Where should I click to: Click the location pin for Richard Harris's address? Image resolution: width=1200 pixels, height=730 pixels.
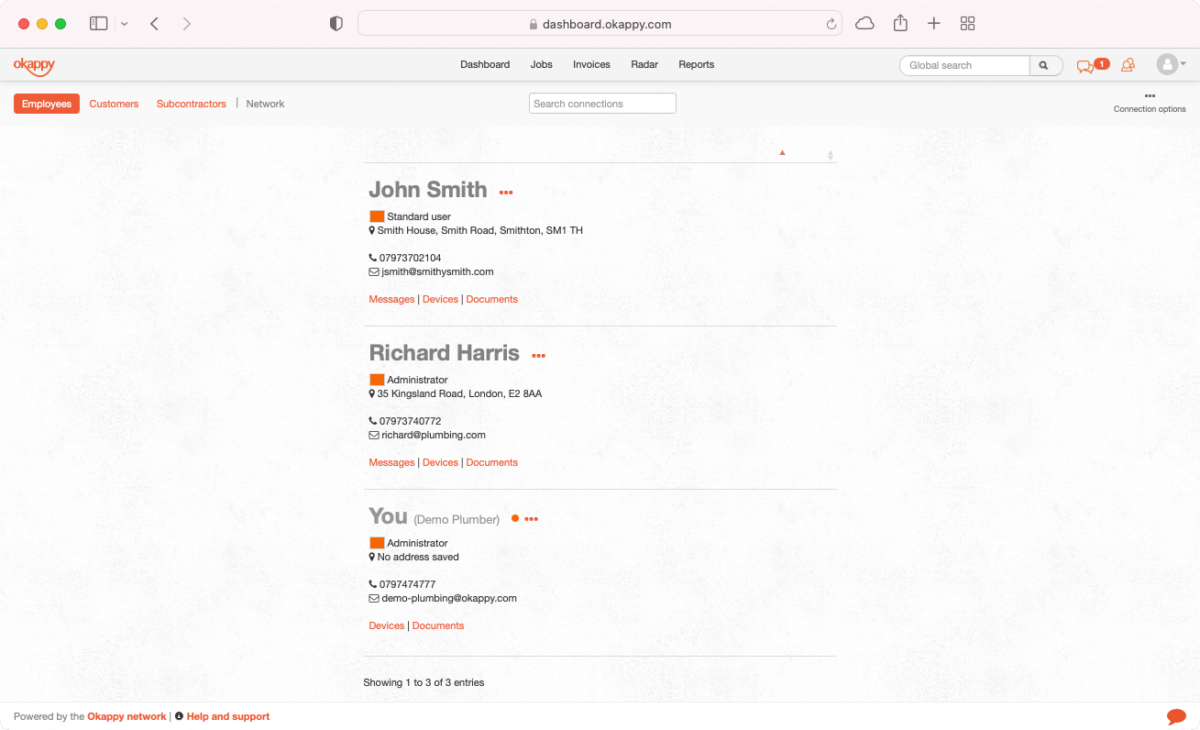(x=372, y=393)
